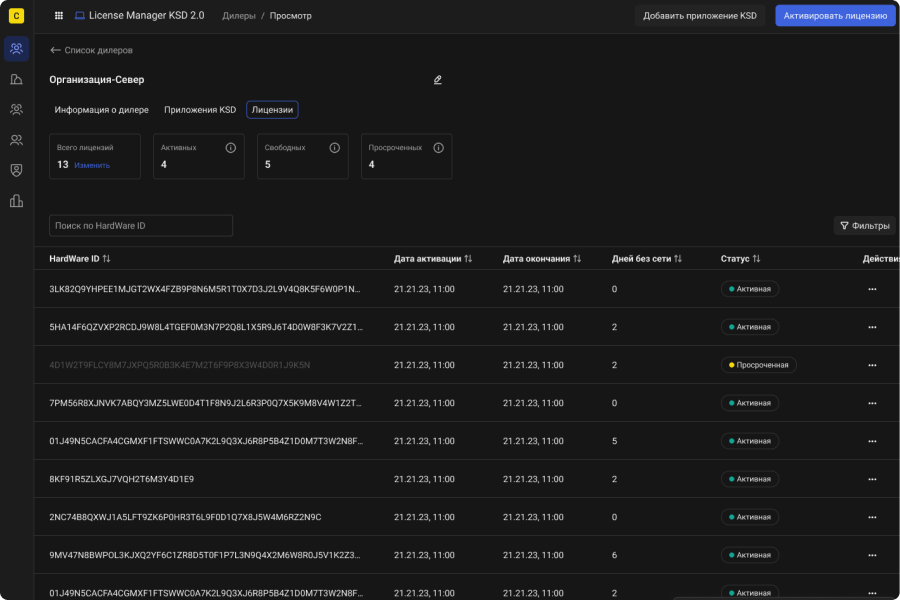
Task: Open the apps grid menu icon
Action: [x=59, y=16]
